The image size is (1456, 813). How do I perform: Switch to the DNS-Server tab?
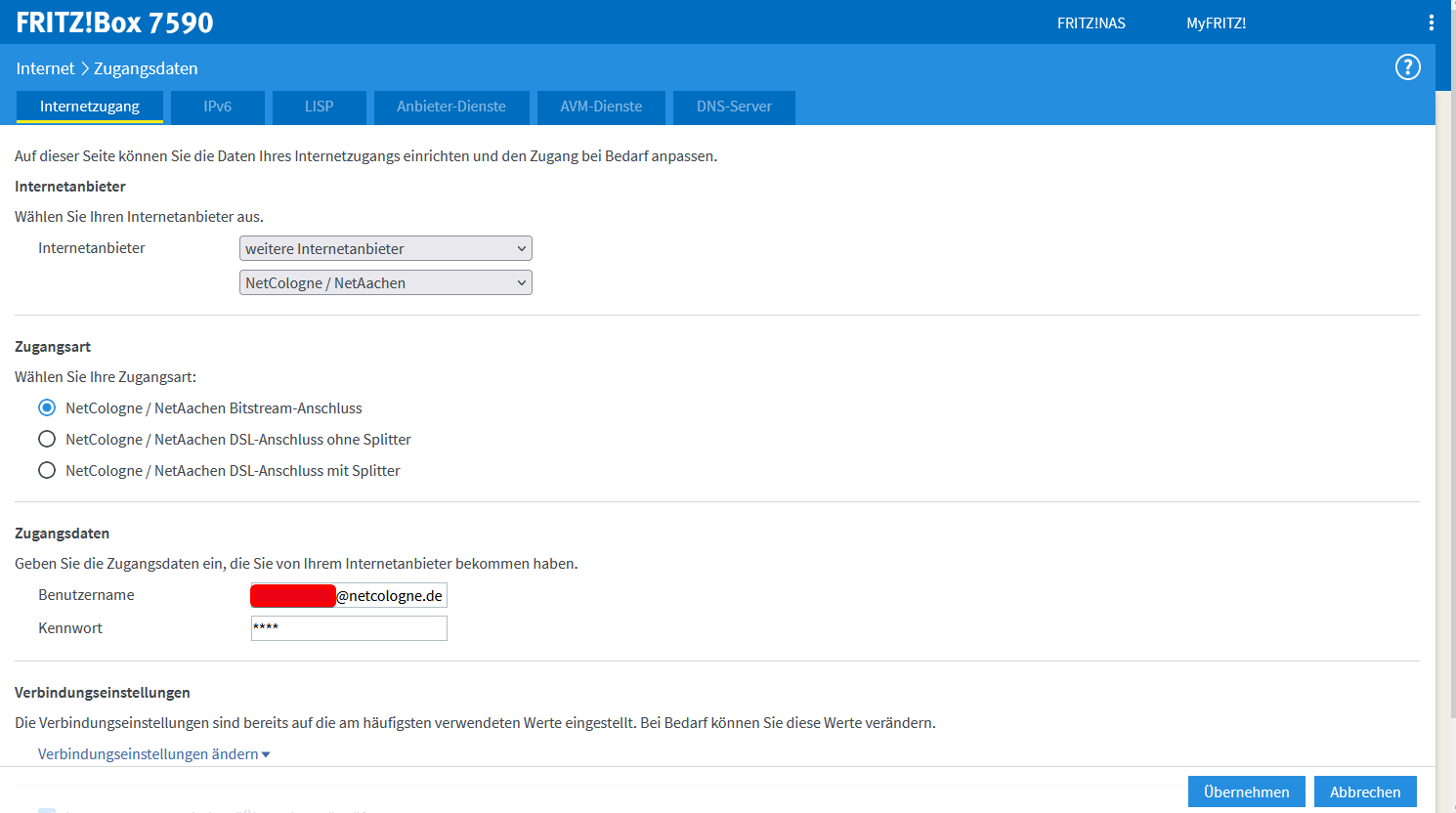tap(734, 107)
